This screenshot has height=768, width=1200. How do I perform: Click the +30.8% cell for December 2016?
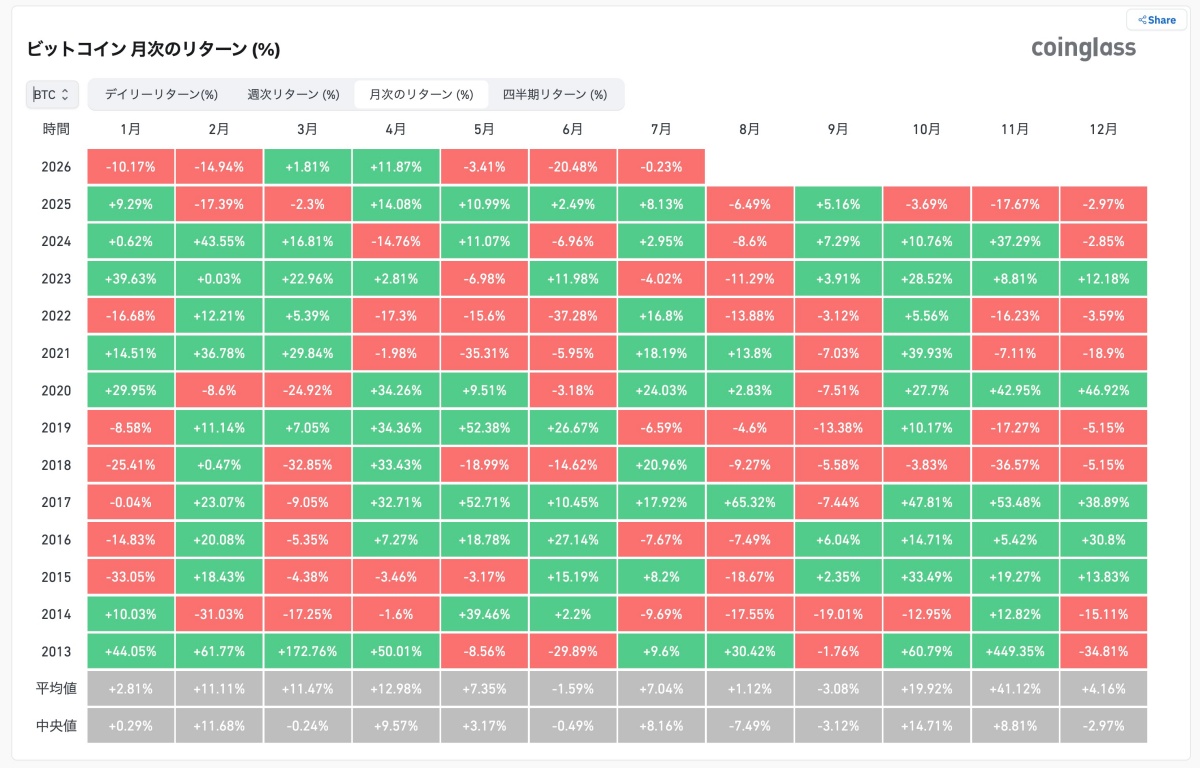[x=1104, y=539]
